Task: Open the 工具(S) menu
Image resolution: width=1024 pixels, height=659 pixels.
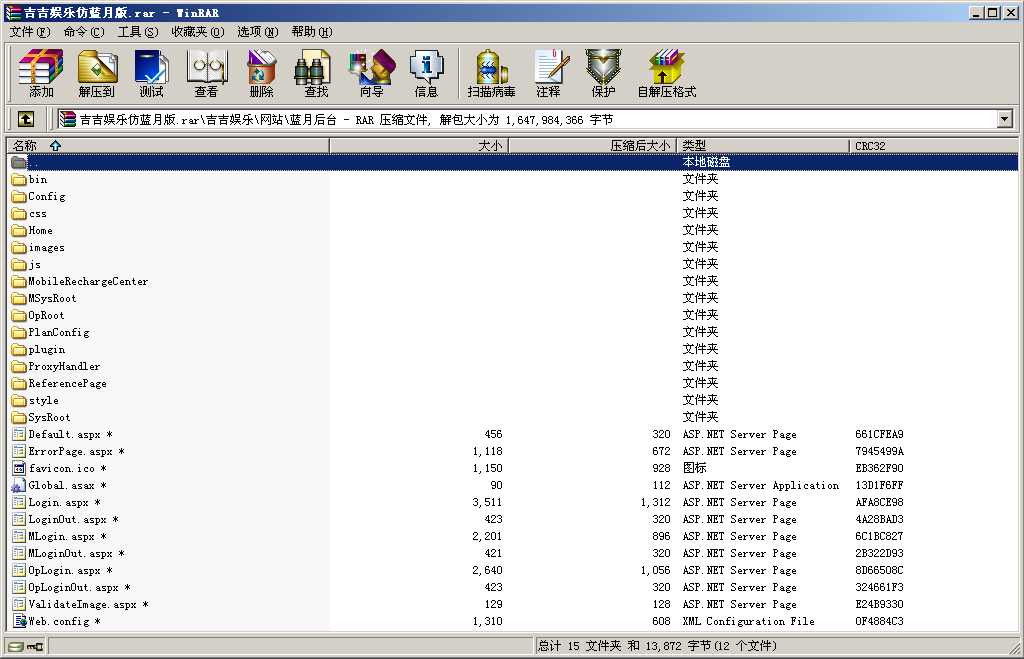Action: (138, 31)
